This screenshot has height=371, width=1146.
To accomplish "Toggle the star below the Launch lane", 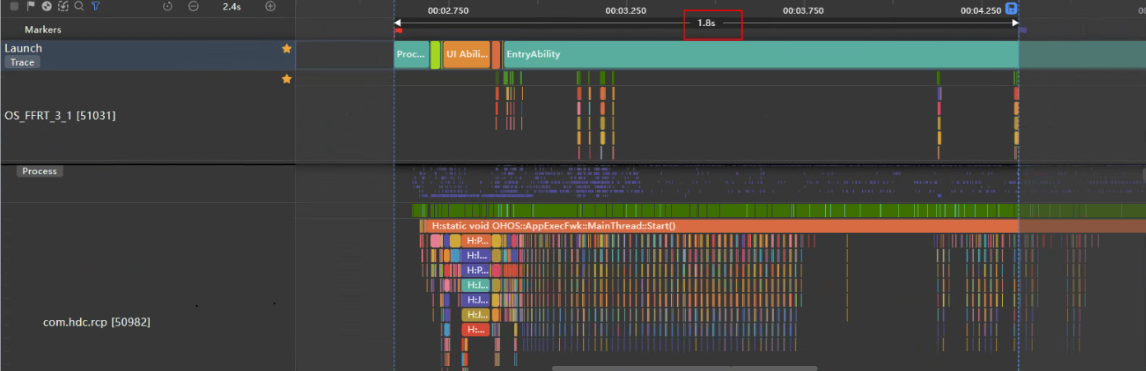I will [x=286, y=79].
